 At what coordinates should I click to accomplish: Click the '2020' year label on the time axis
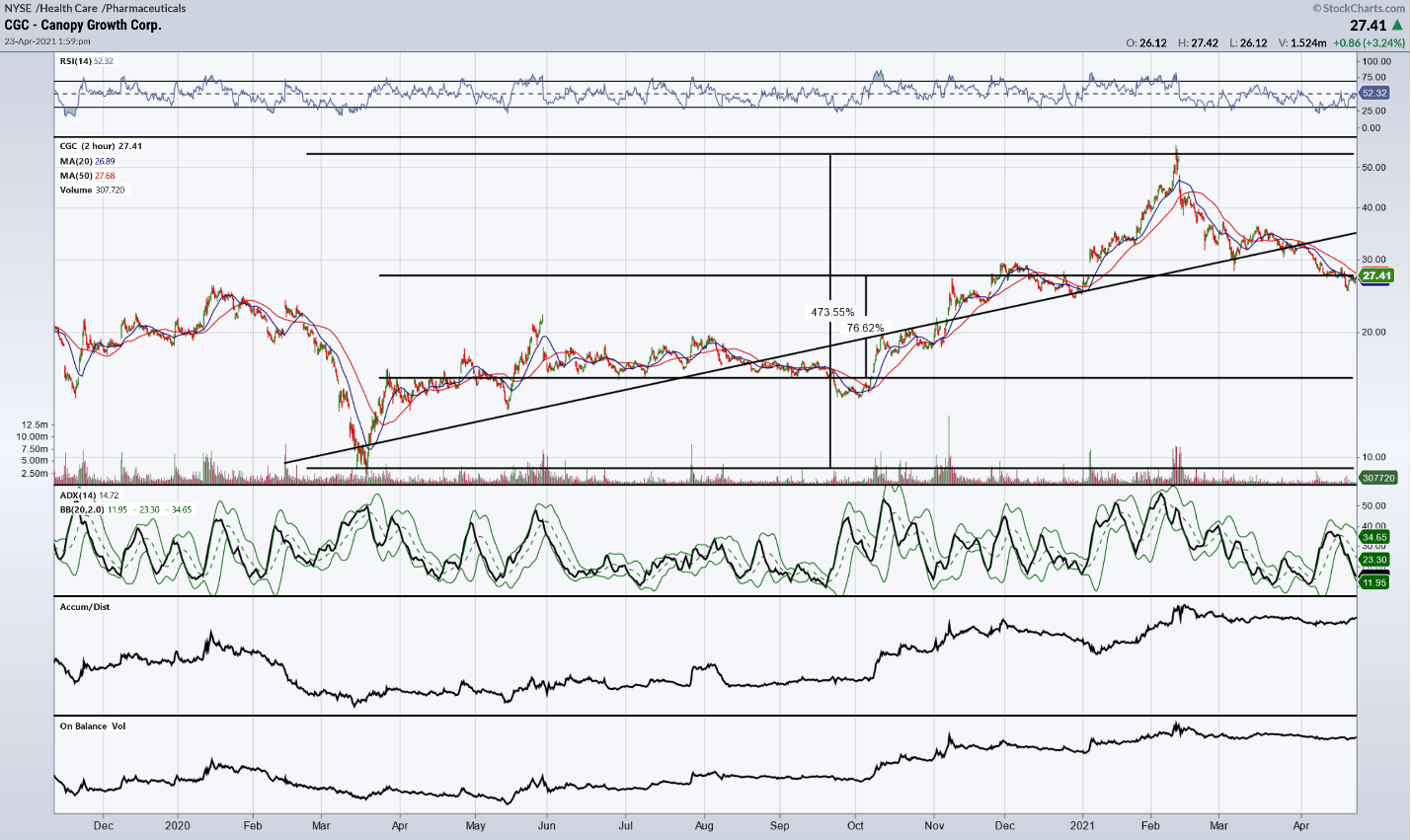pyautogui.click(x=178, y=825)
